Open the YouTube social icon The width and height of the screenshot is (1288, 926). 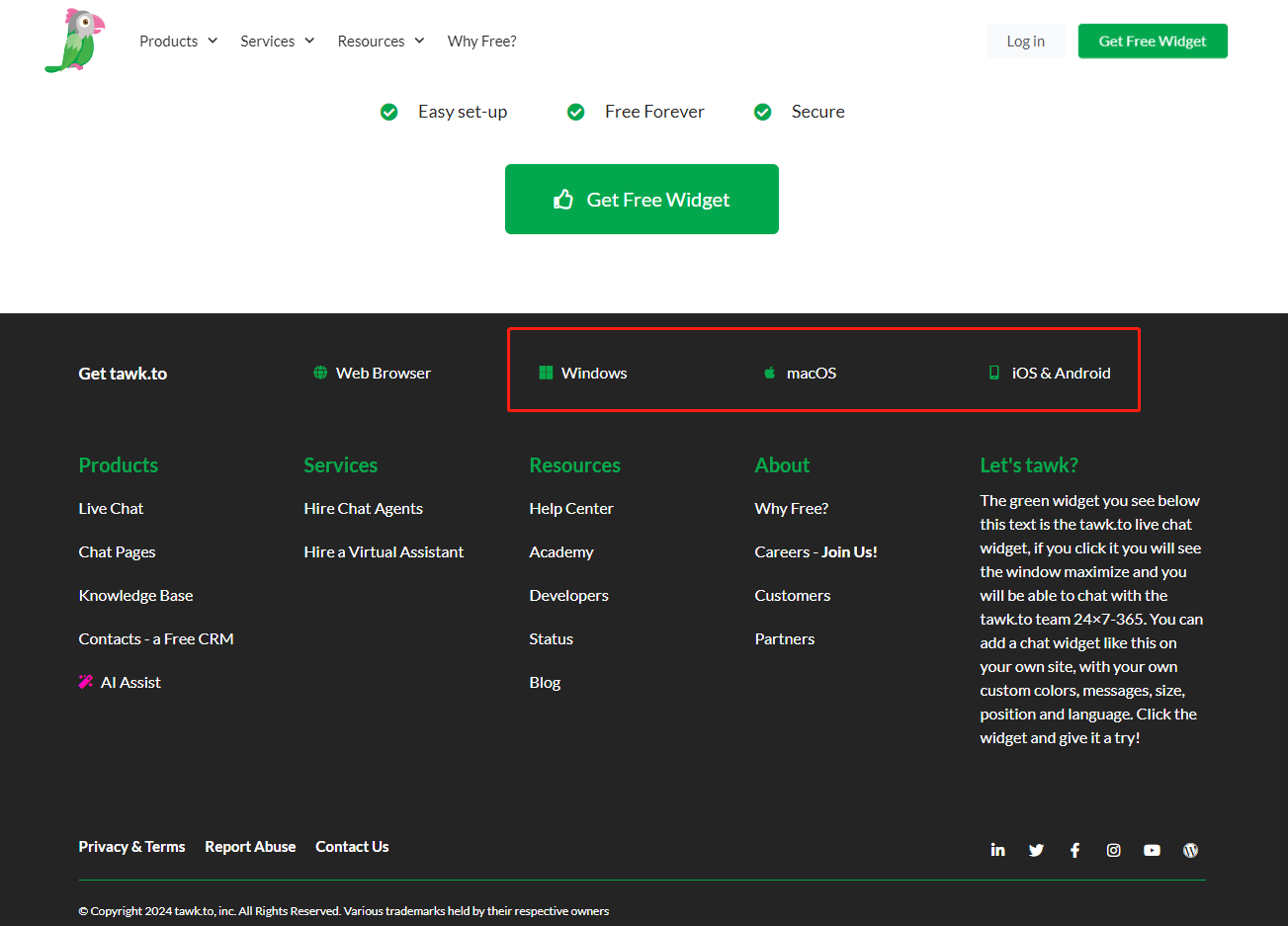[x=1152, y=850]
